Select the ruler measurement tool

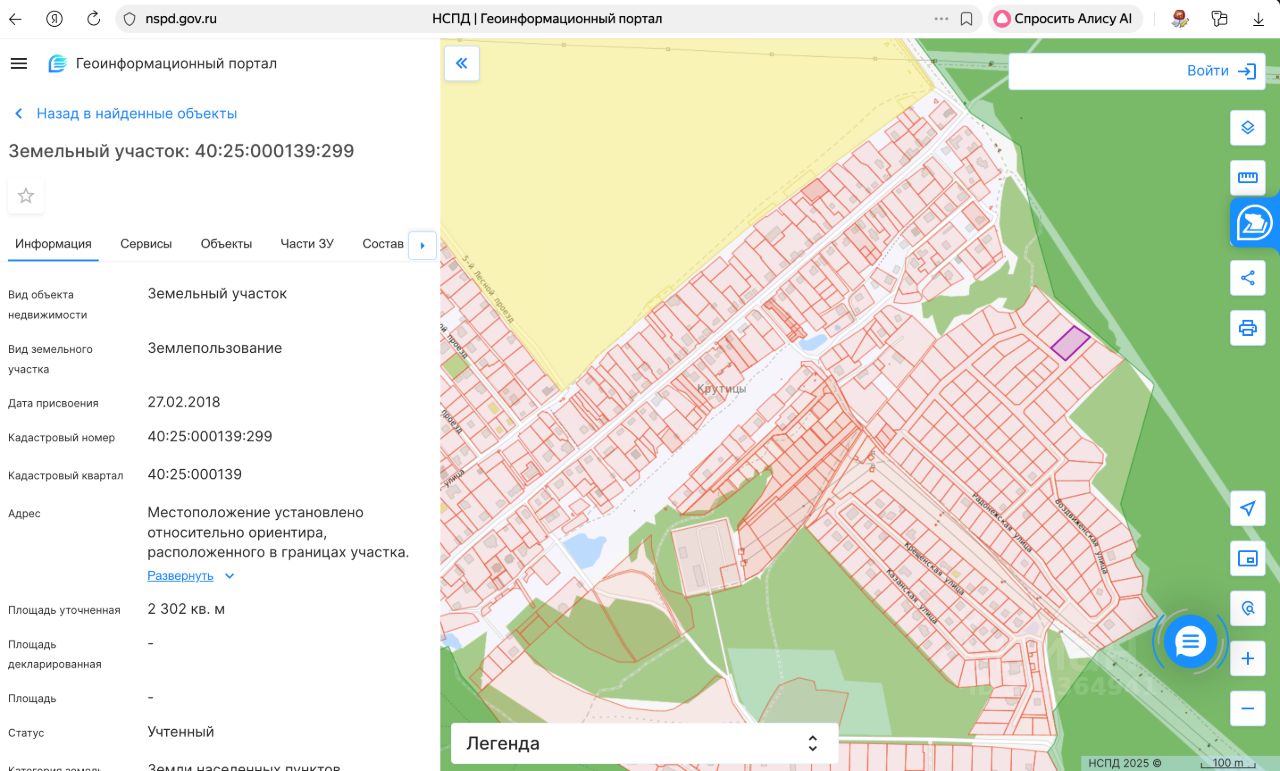coord(1247,178)
